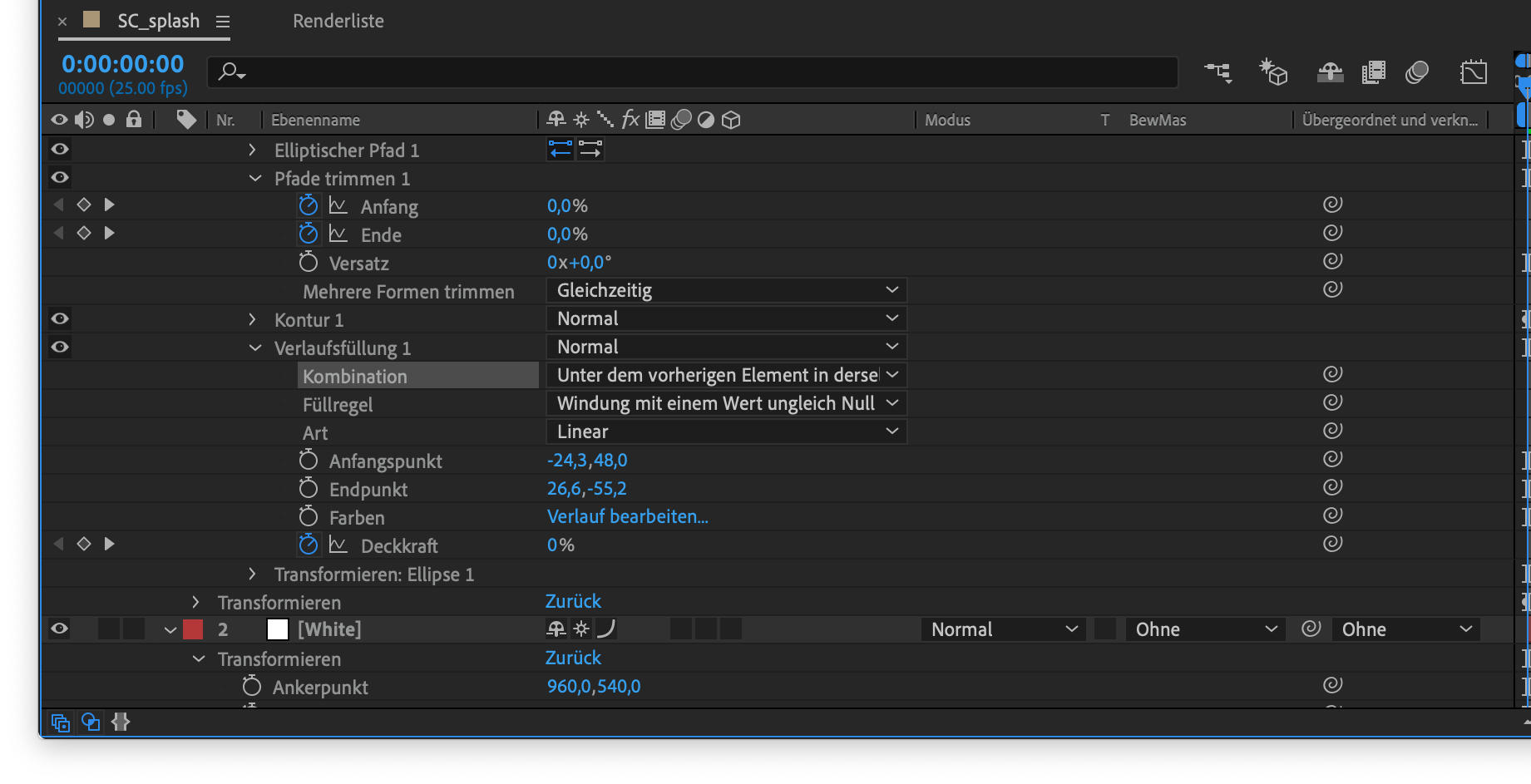Toggle the Shy layers composition switch

(1330, 72)
